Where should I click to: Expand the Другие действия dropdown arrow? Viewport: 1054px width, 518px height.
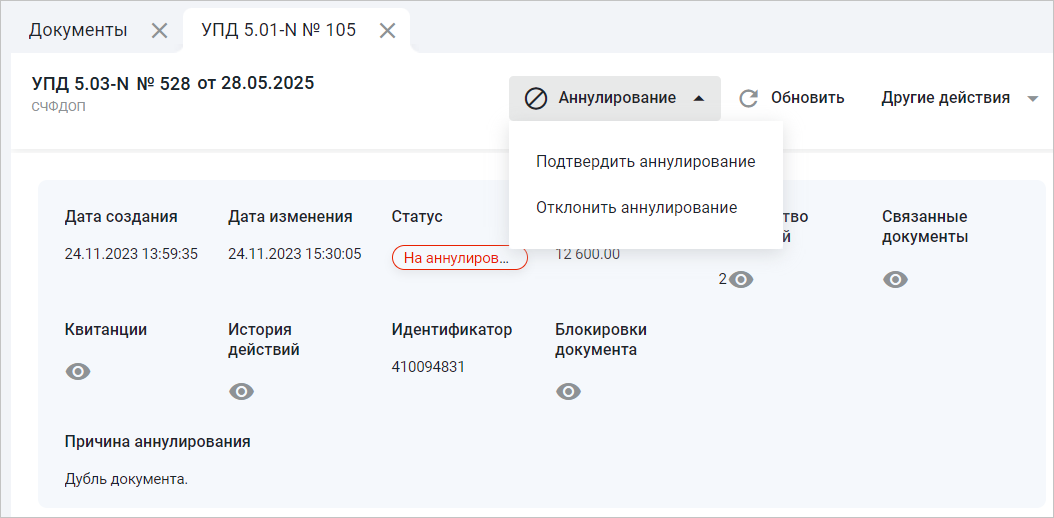1033,98
